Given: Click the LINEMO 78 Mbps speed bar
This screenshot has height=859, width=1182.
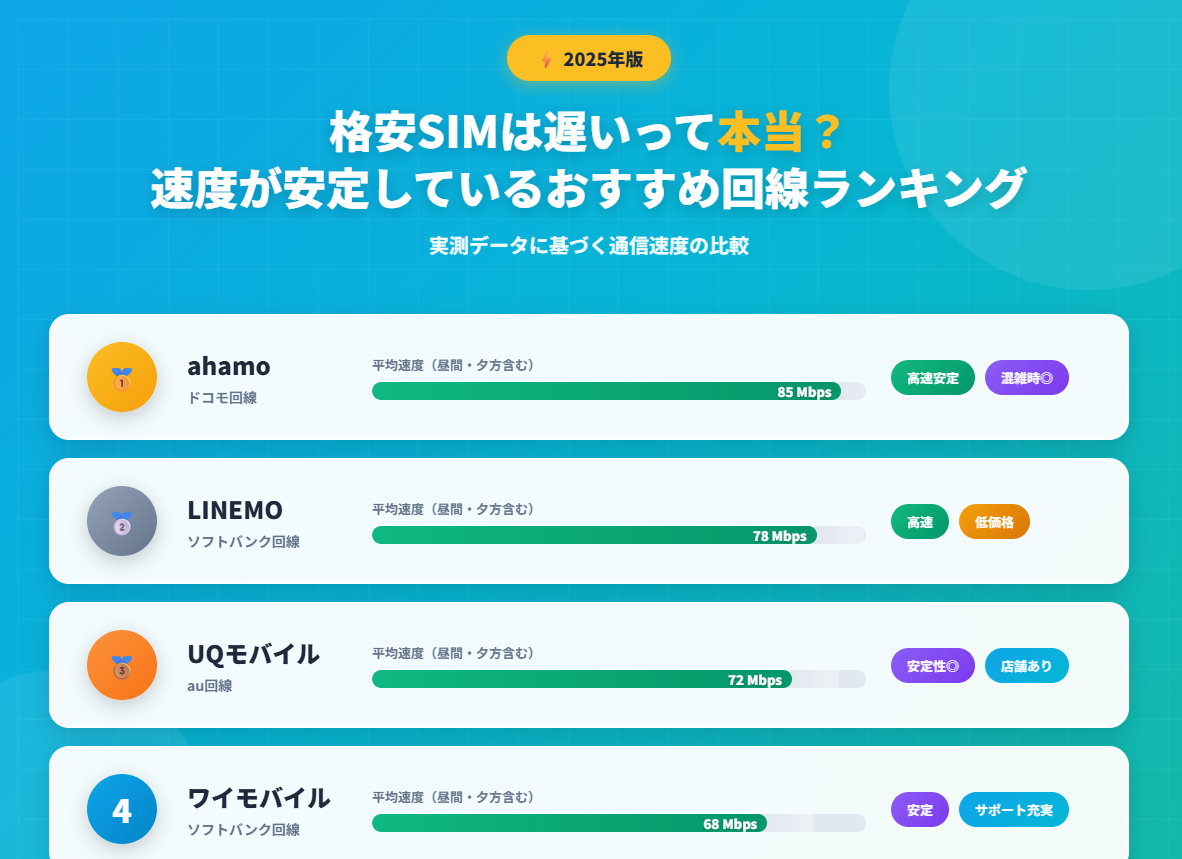Looking at the screenshot, I should [x=594, y=535].
